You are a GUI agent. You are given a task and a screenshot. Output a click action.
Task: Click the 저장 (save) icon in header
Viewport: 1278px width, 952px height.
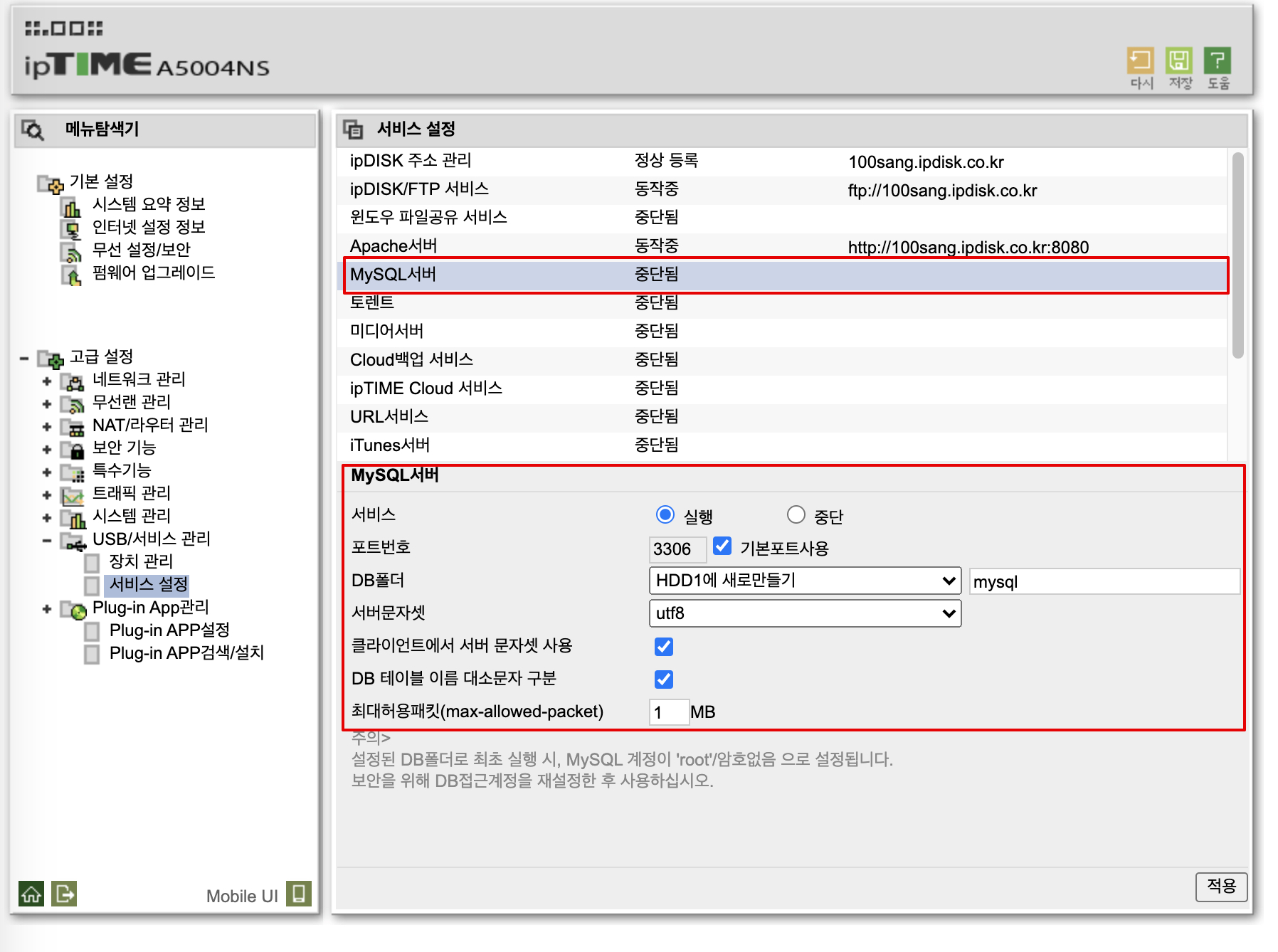click(1179, 61)
